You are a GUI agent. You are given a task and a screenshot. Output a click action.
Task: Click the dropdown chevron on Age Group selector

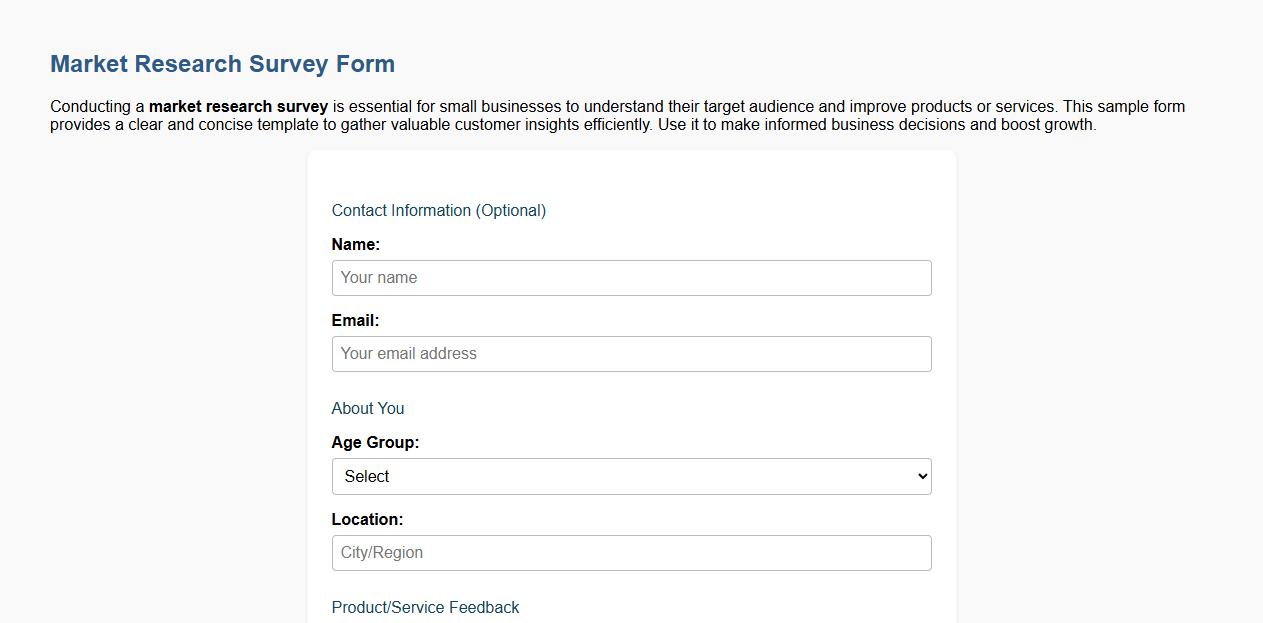pos(920,476)
